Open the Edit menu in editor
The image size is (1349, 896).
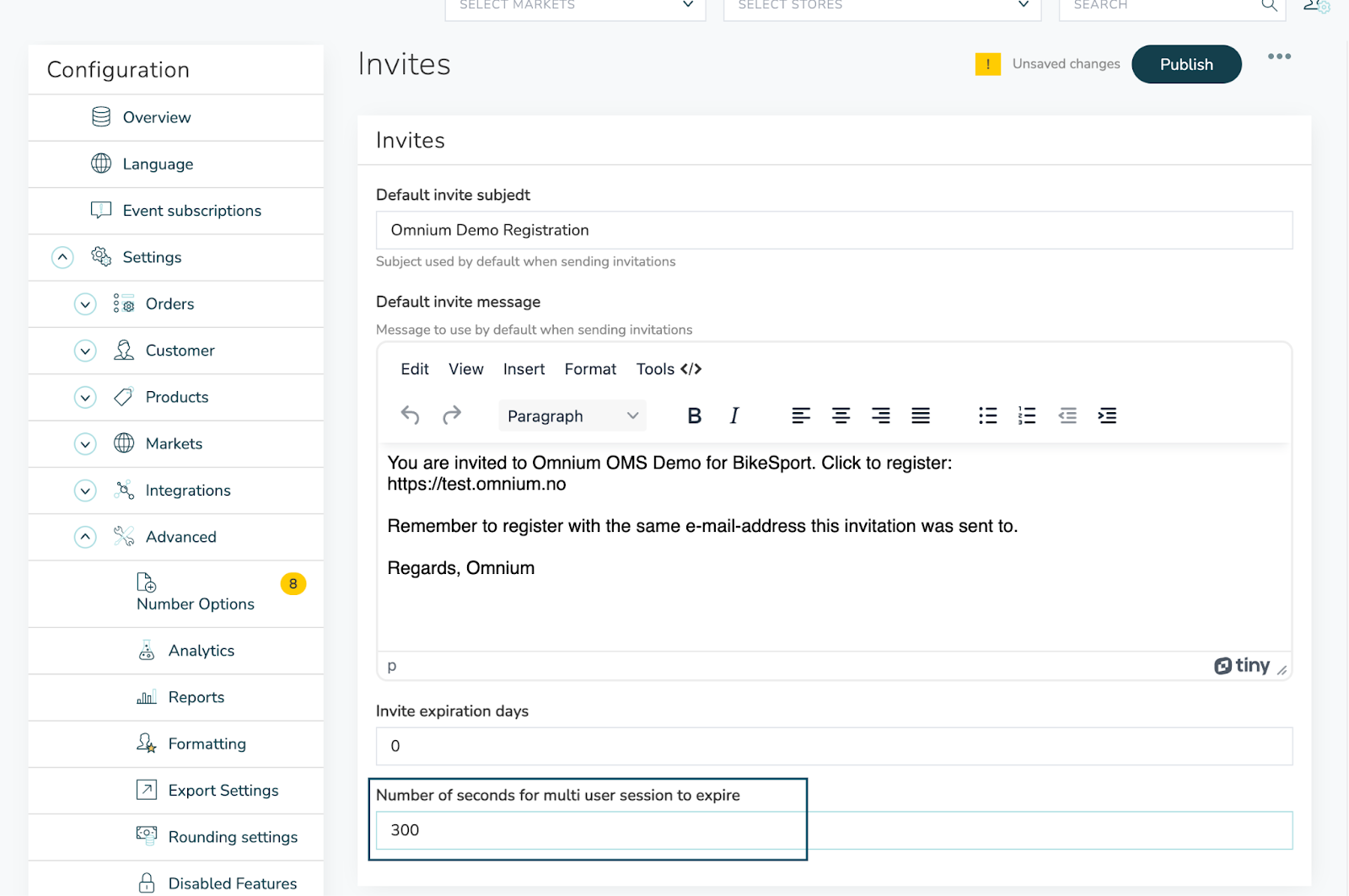[415, 369]
